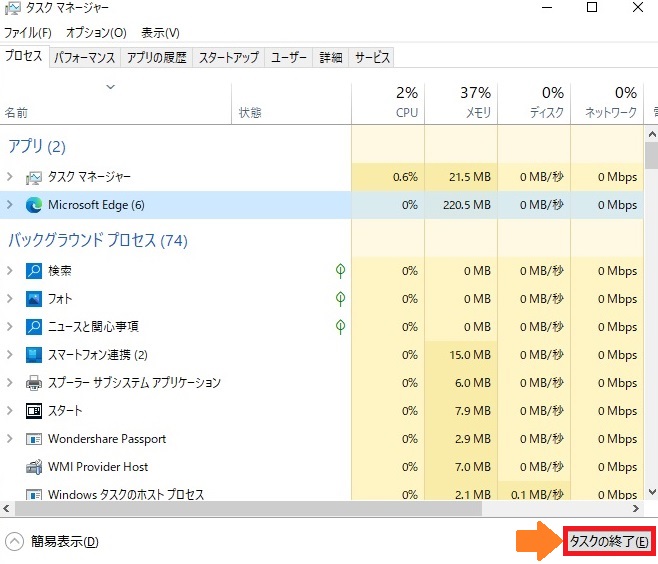Click the バックグラウンド プロセス (74) heading
Image resolution: width=658 pixels, height=564 pixels.
coord(98,240)
